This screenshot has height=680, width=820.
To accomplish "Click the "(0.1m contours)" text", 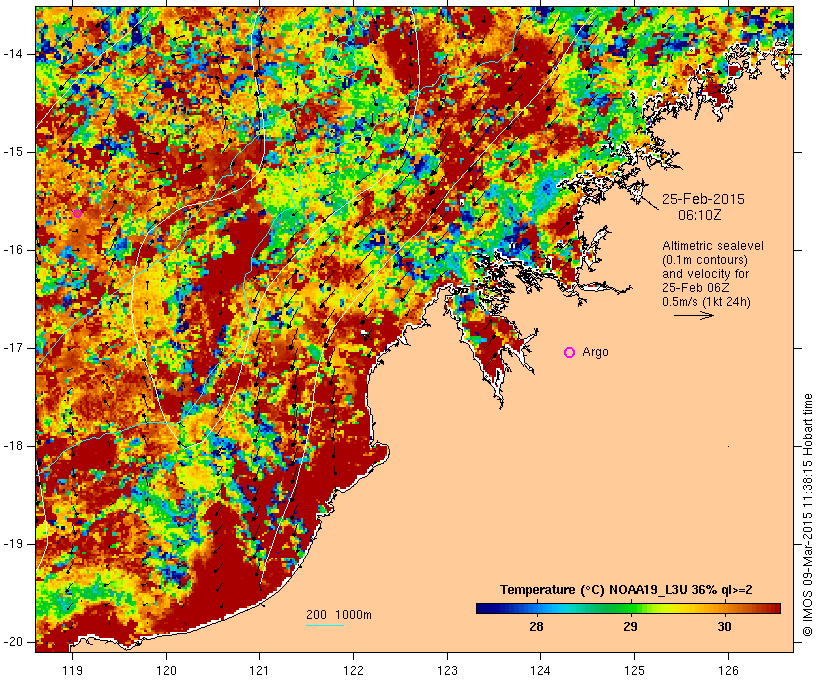I will [x=704, y=260].
